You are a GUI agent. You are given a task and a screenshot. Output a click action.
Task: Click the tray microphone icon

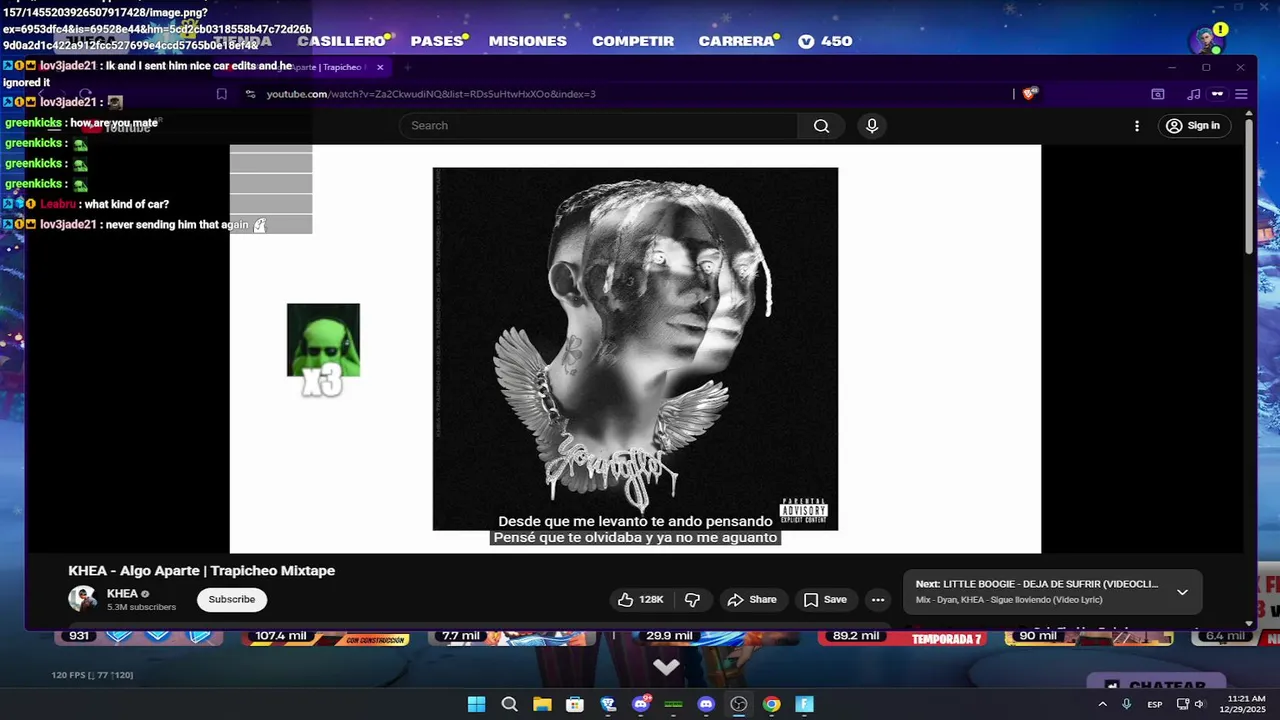(1127, 704)
